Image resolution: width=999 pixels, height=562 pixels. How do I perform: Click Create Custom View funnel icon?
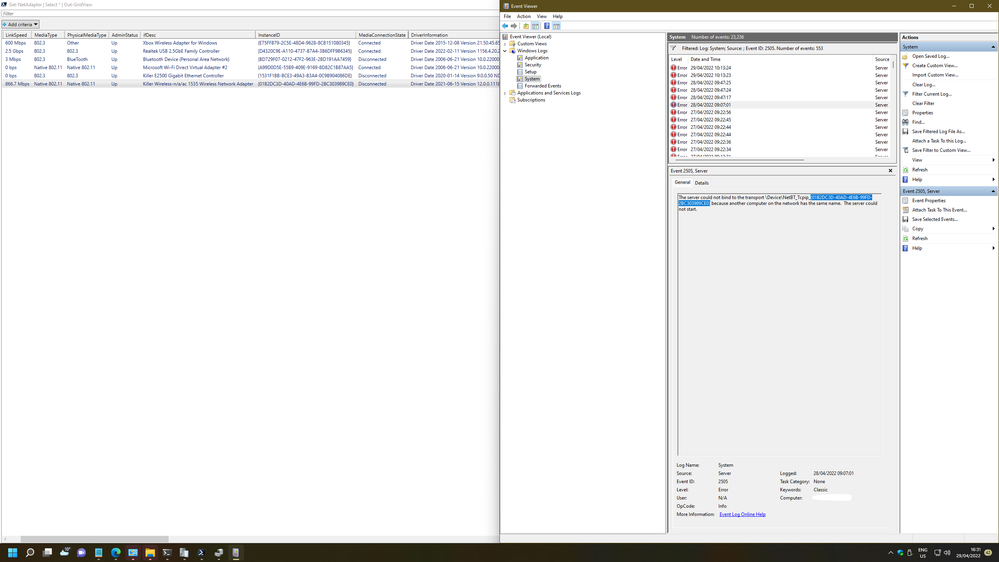pos(905,66)
